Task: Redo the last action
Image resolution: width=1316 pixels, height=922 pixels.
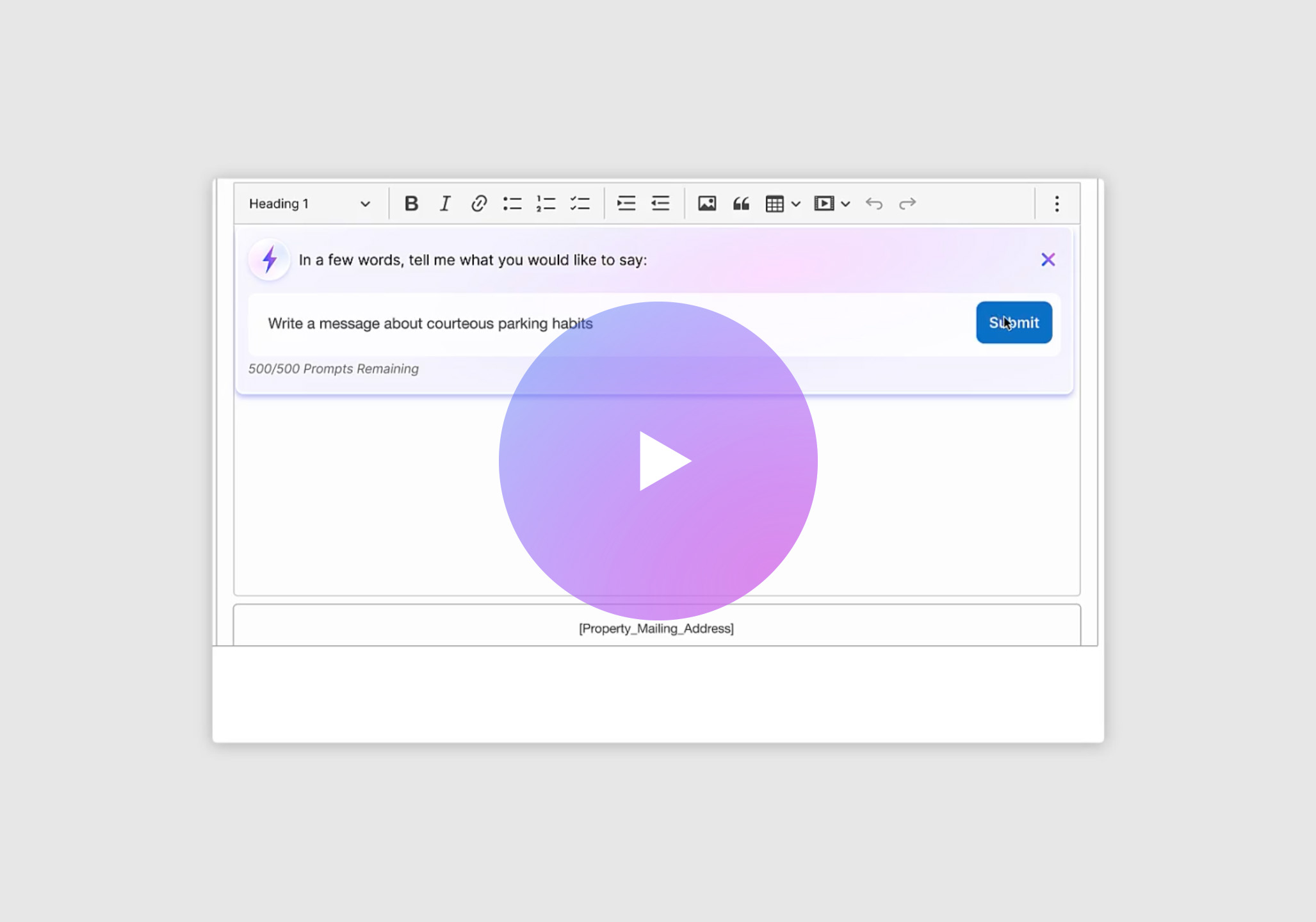Action: click(907, 204)
